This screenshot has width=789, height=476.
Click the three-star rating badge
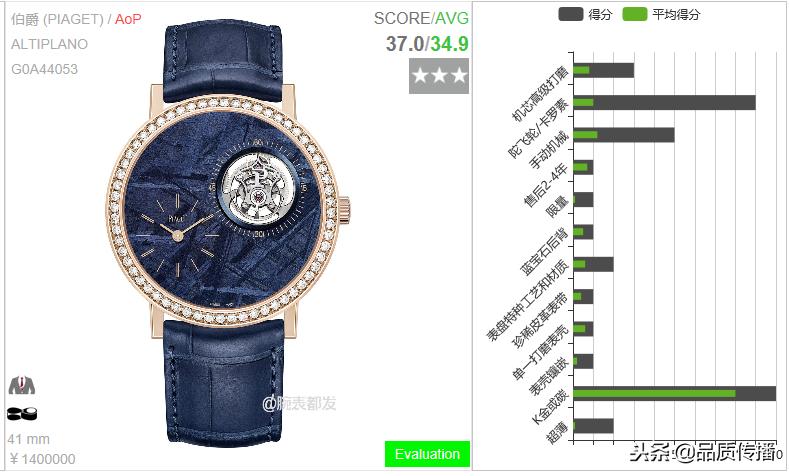point(439,76)
